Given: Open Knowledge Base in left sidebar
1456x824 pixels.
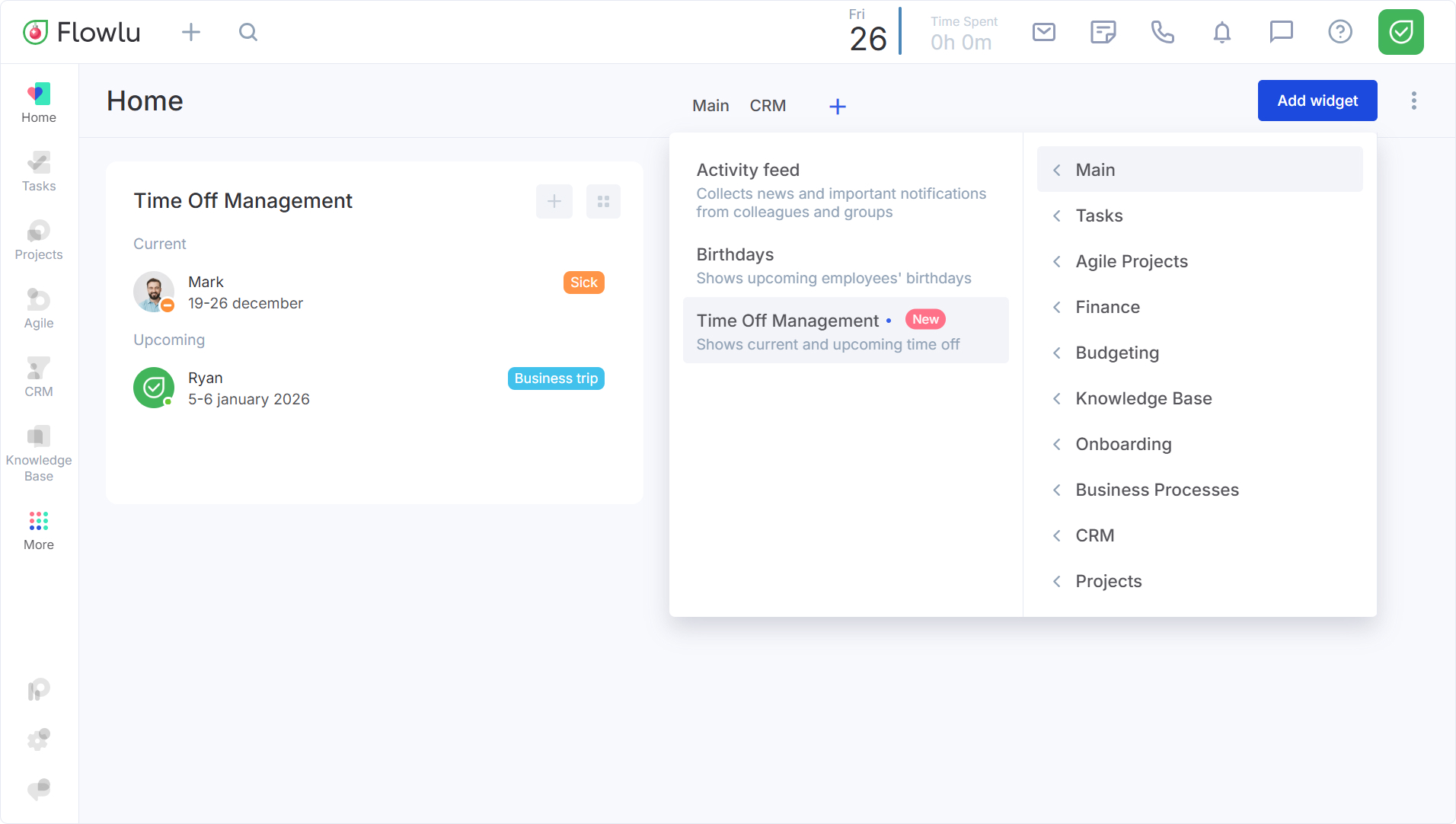Looking at the screenshot, I should click(39, 453).
